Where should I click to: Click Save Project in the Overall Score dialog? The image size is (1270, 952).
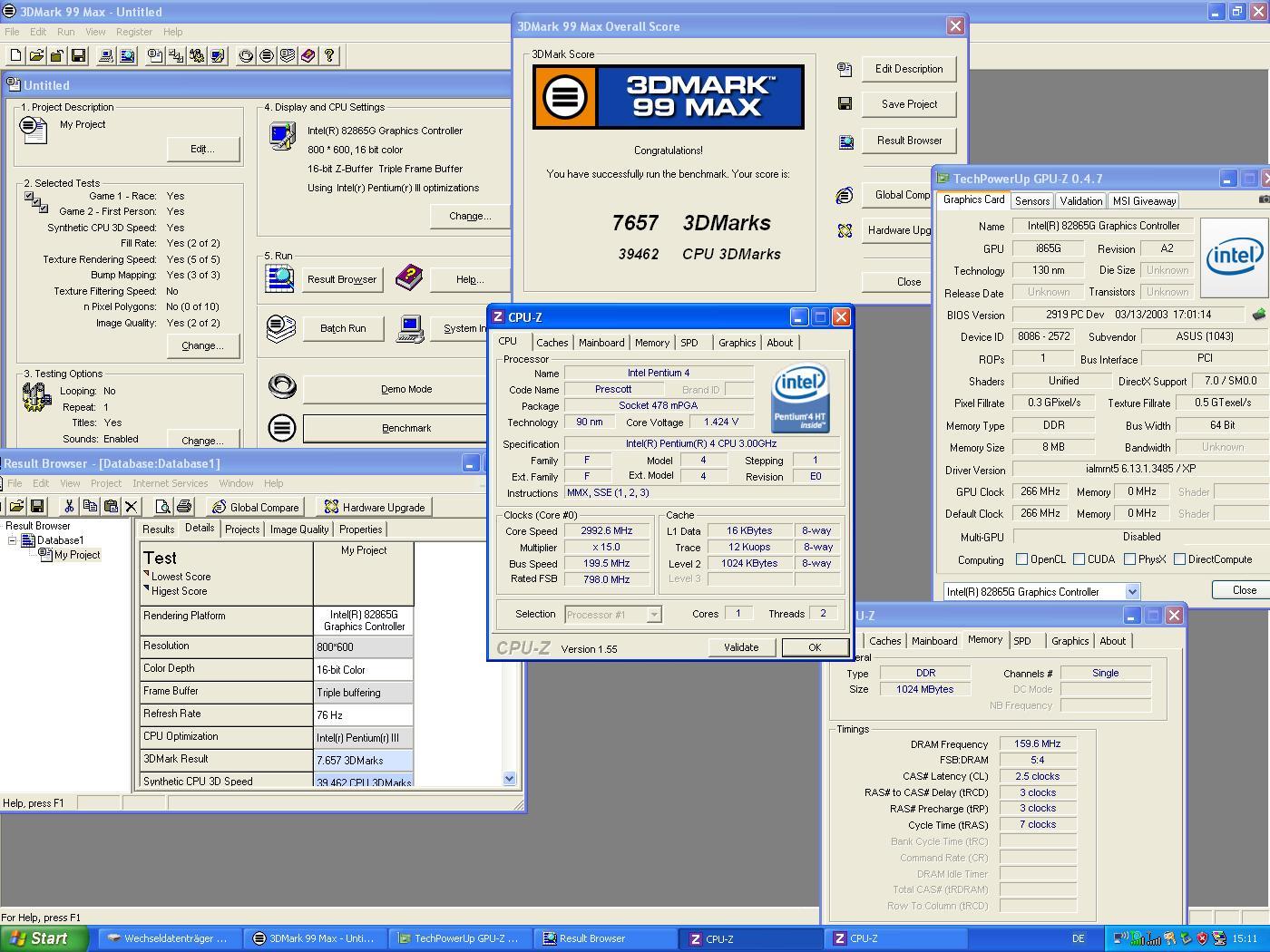909,104
